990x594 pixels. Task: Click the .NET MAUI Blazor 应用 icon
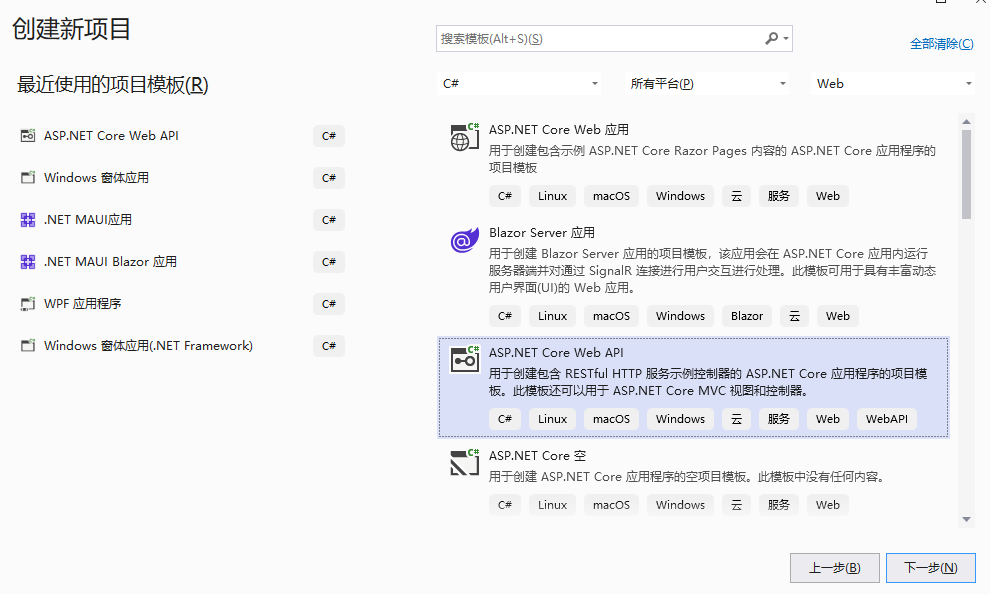28,261
